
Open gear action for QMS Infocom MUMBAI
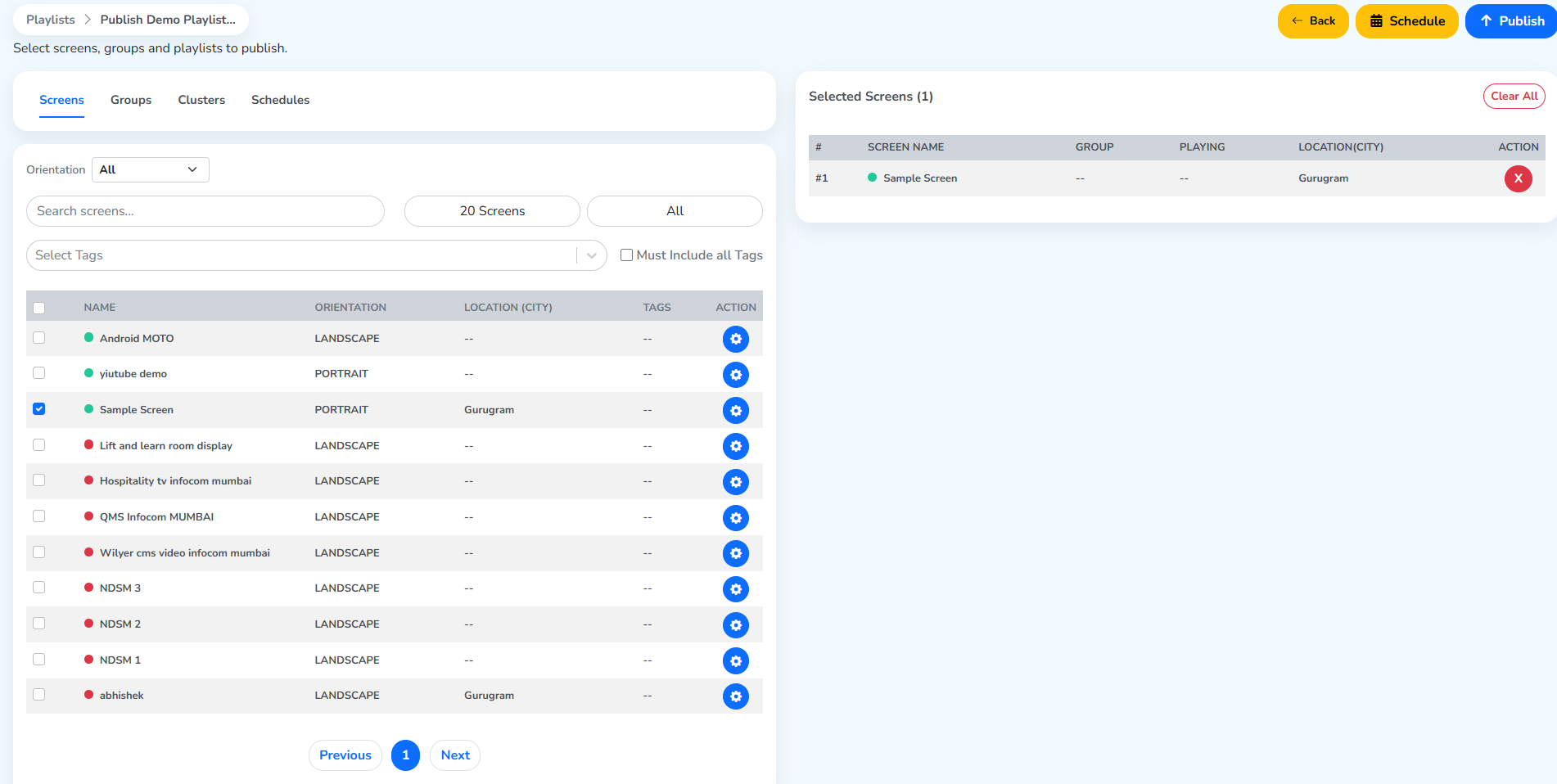[735, 518]
